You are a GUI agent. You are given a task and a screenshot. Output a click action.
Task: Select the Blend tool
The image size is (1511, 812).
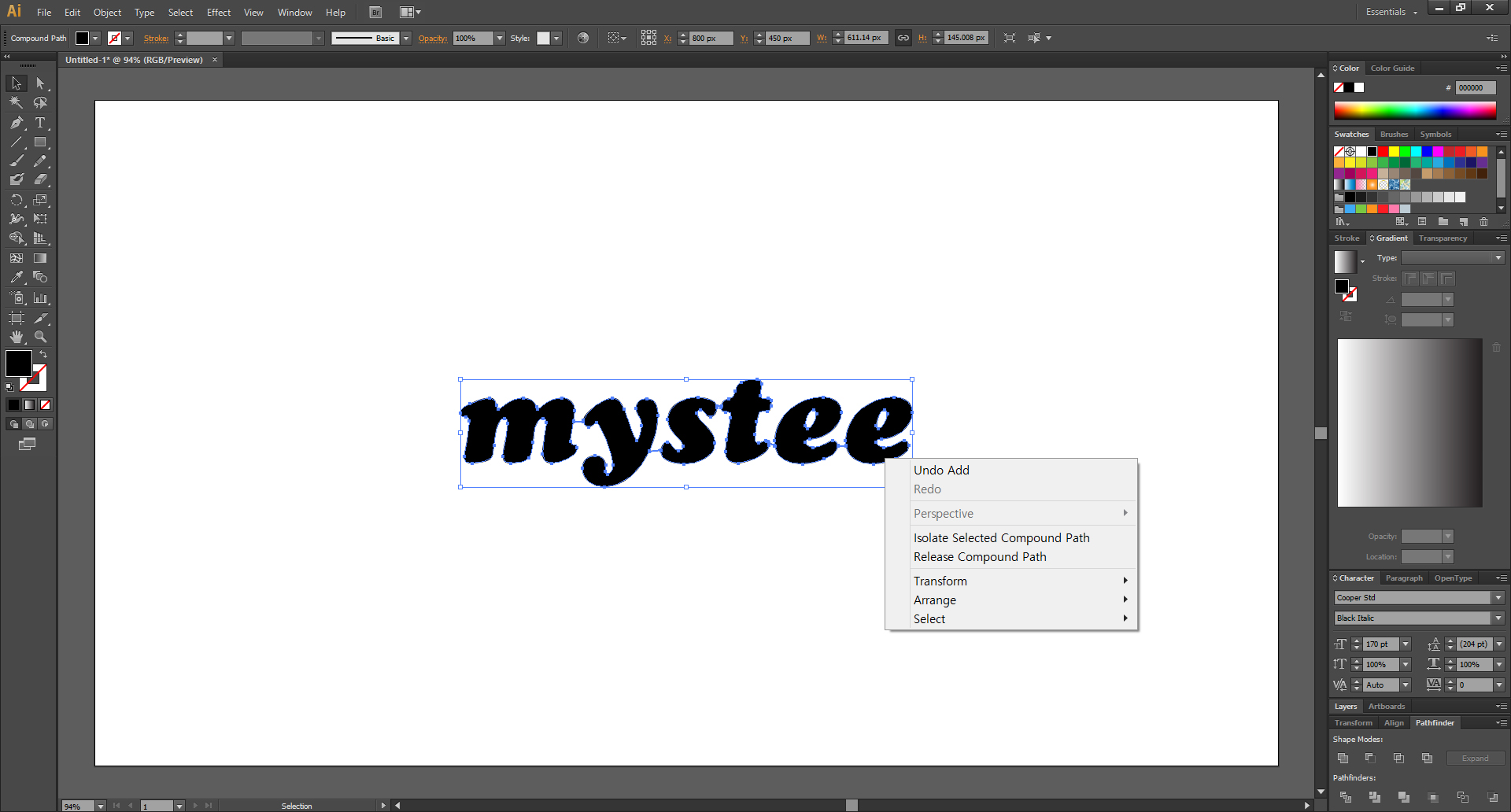(40, 277)
